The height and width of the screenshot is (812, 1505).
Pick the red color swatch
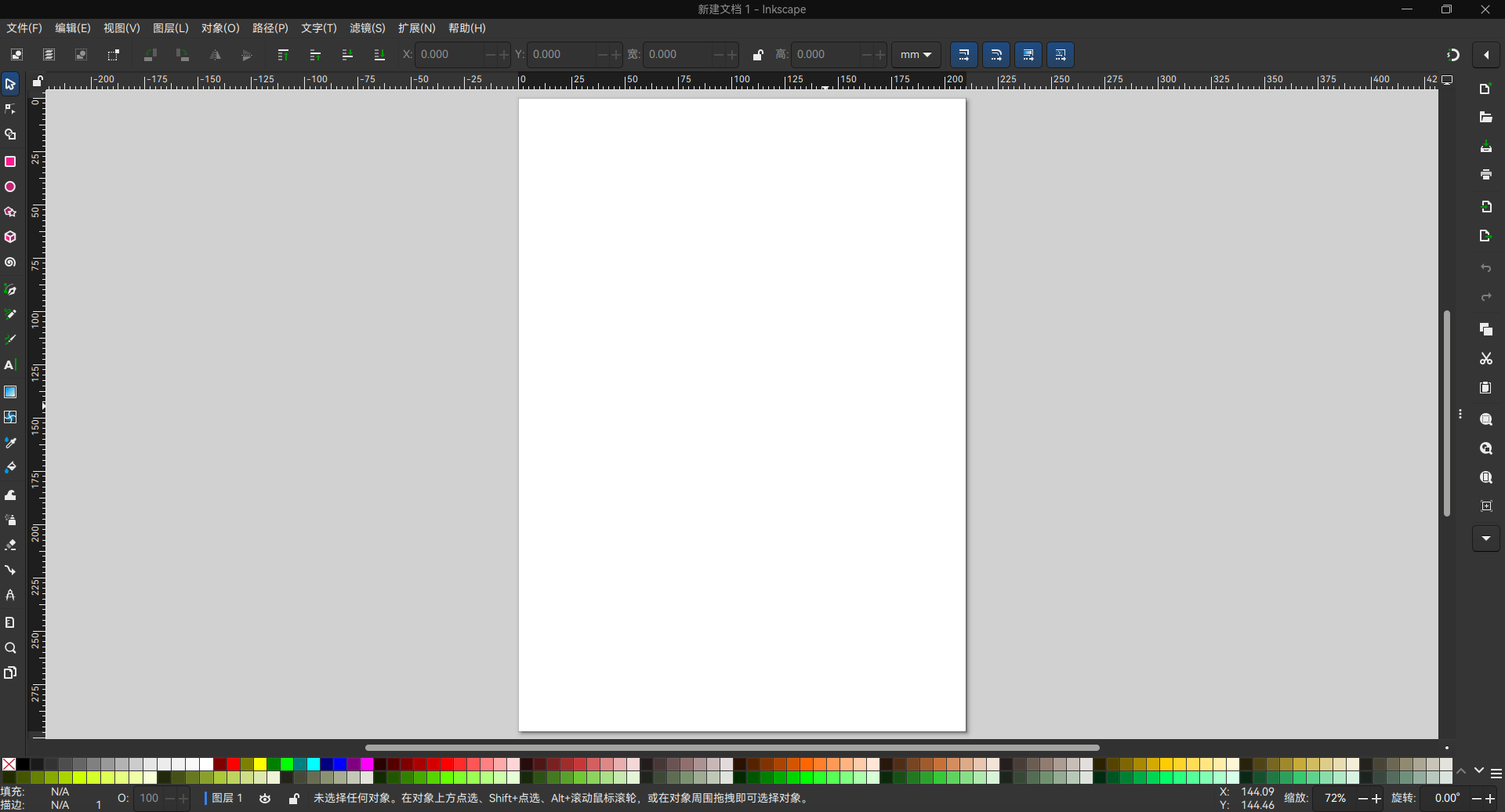point(234,764)
